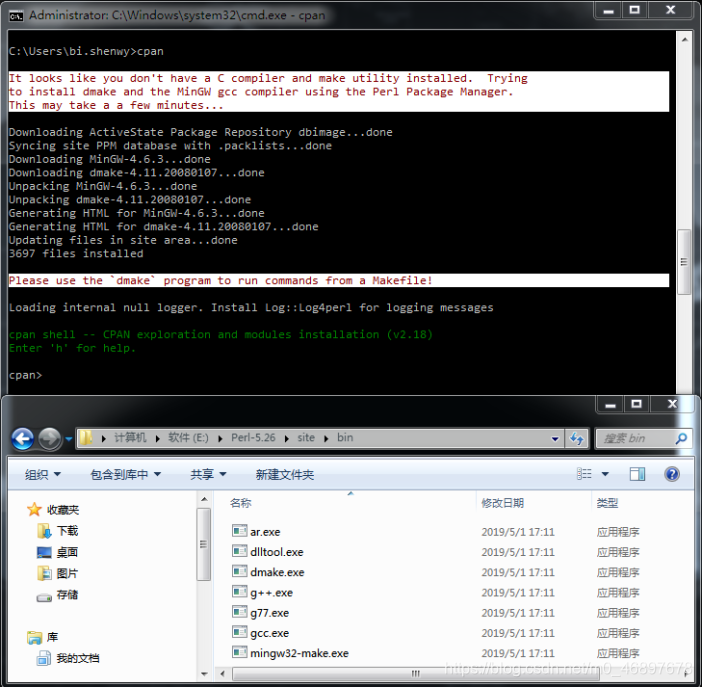Click the cmd.exe title bar icon

click(x=16, y=16)
